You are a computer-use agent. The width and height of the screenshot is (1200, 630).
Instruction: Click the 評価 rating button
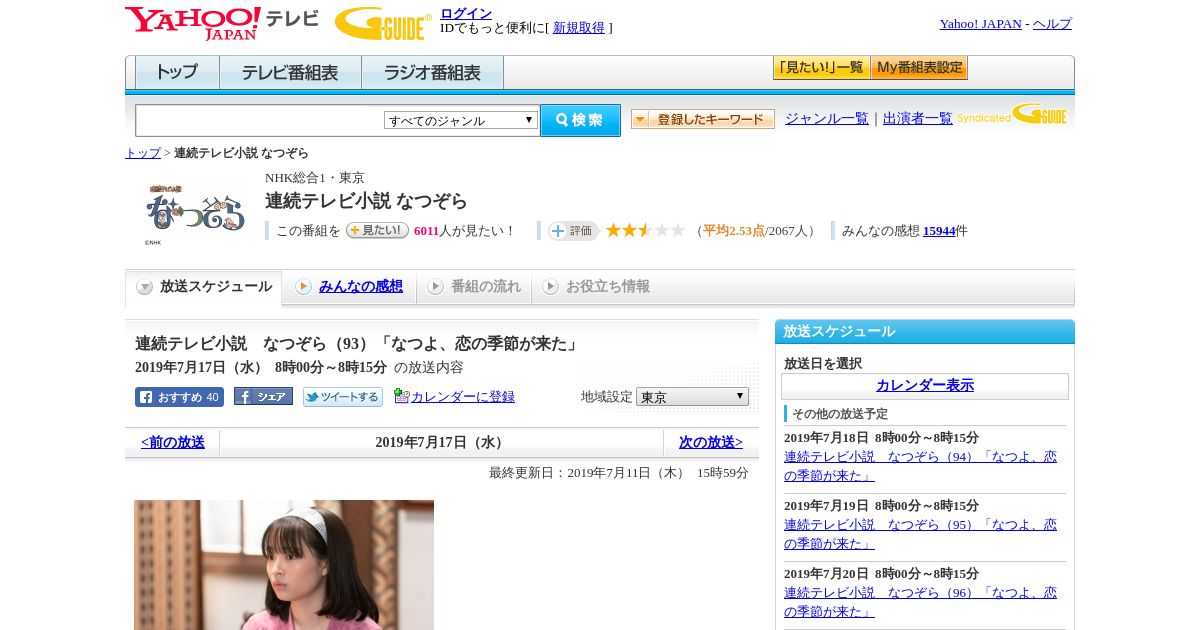[573, 231]
